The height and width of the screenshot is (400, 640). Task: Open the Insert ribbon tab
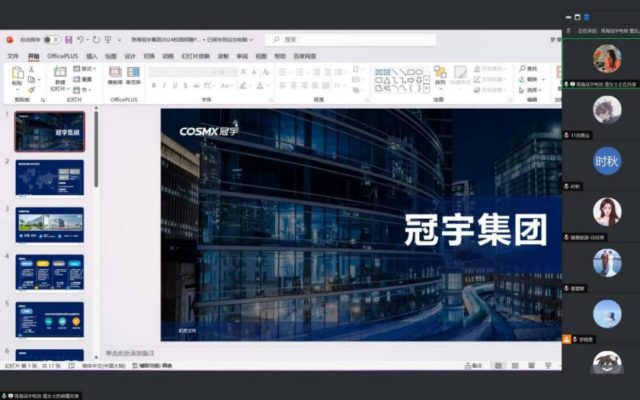[x=92, y=56]
